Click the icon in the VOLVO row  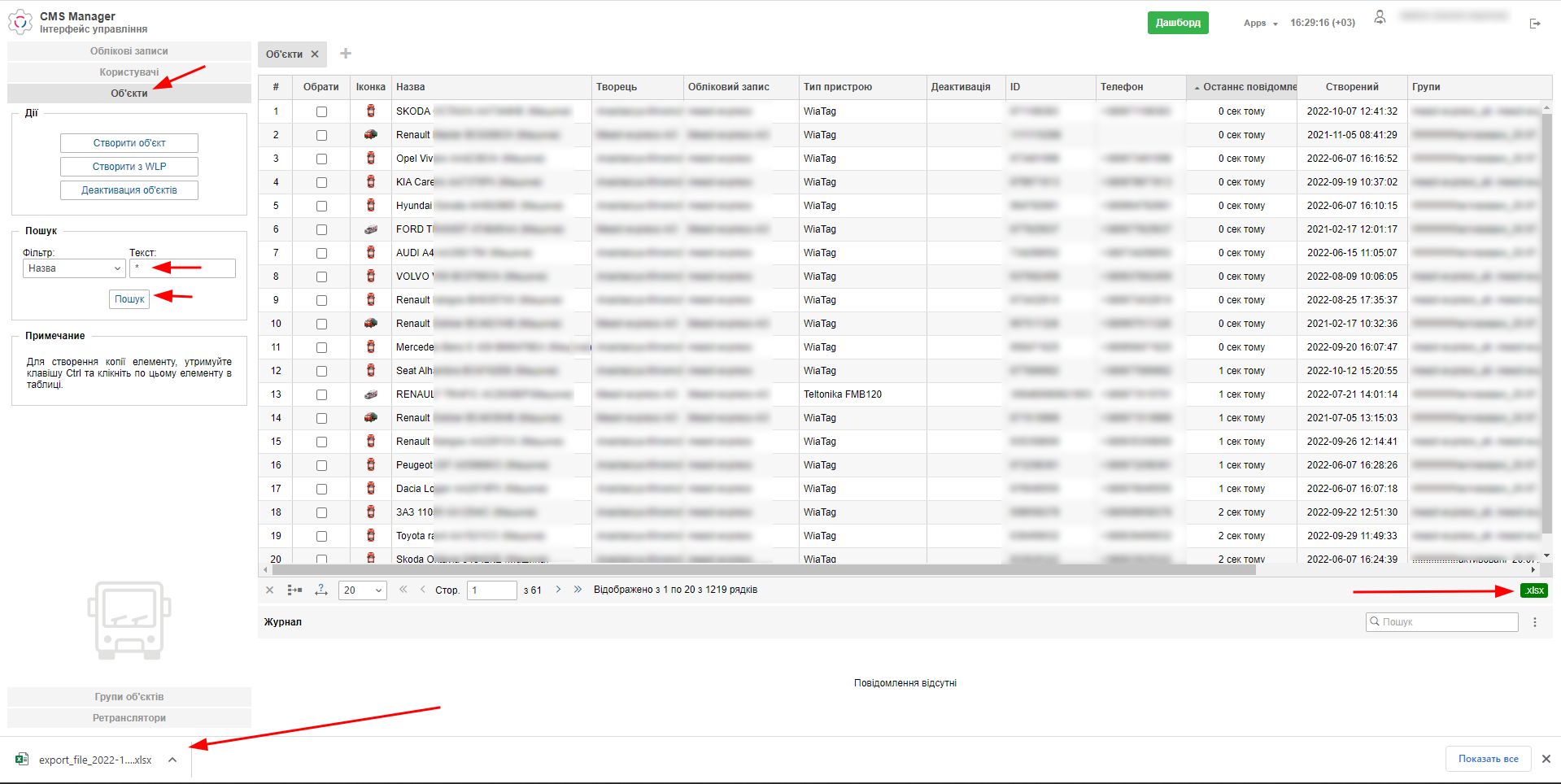pyautogui.click(x=371, y=276)
